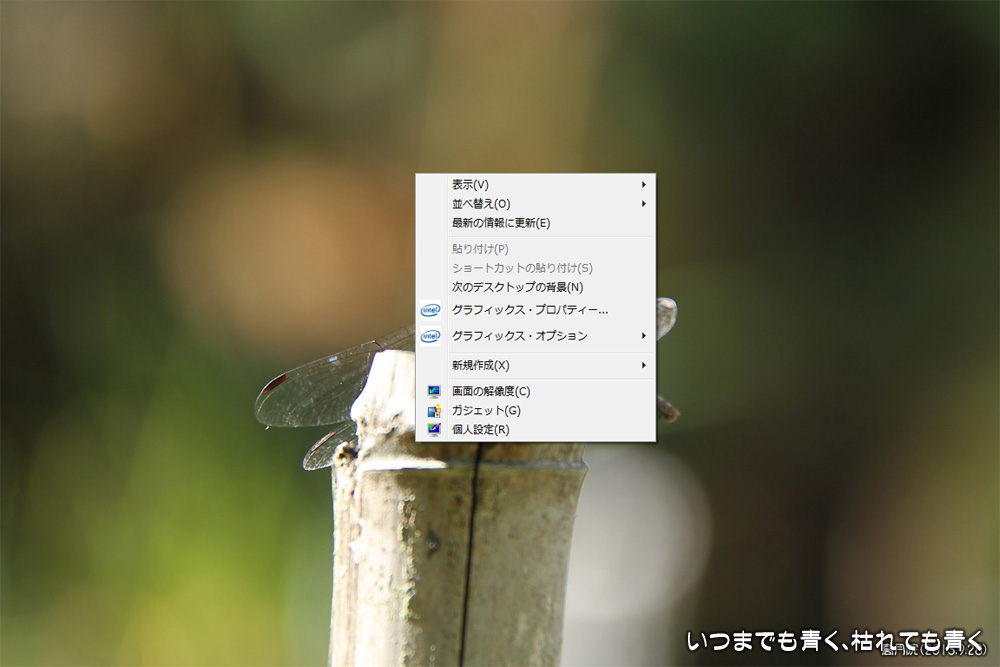Click the いつまでも青く、枯れても青く watermark text

click(836, 640)
